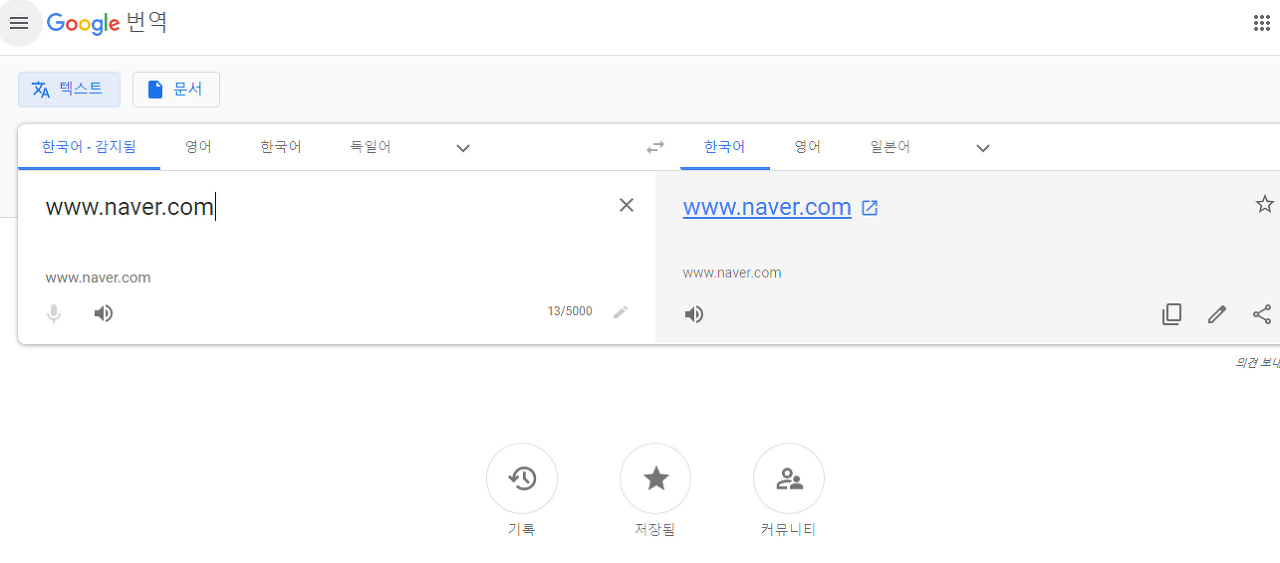Select the 텍스트 (Text) mode button
Viewport: 1280px width, 563px height.
click(x=69, y=89)
